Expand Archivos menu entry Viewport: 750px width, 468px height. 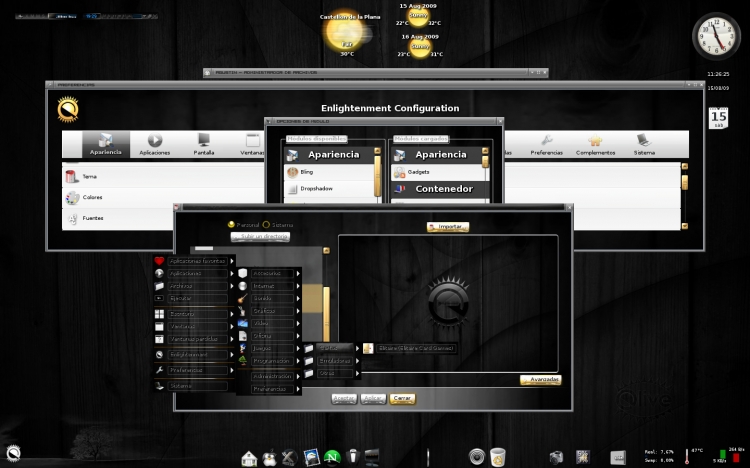click(194, 286)
